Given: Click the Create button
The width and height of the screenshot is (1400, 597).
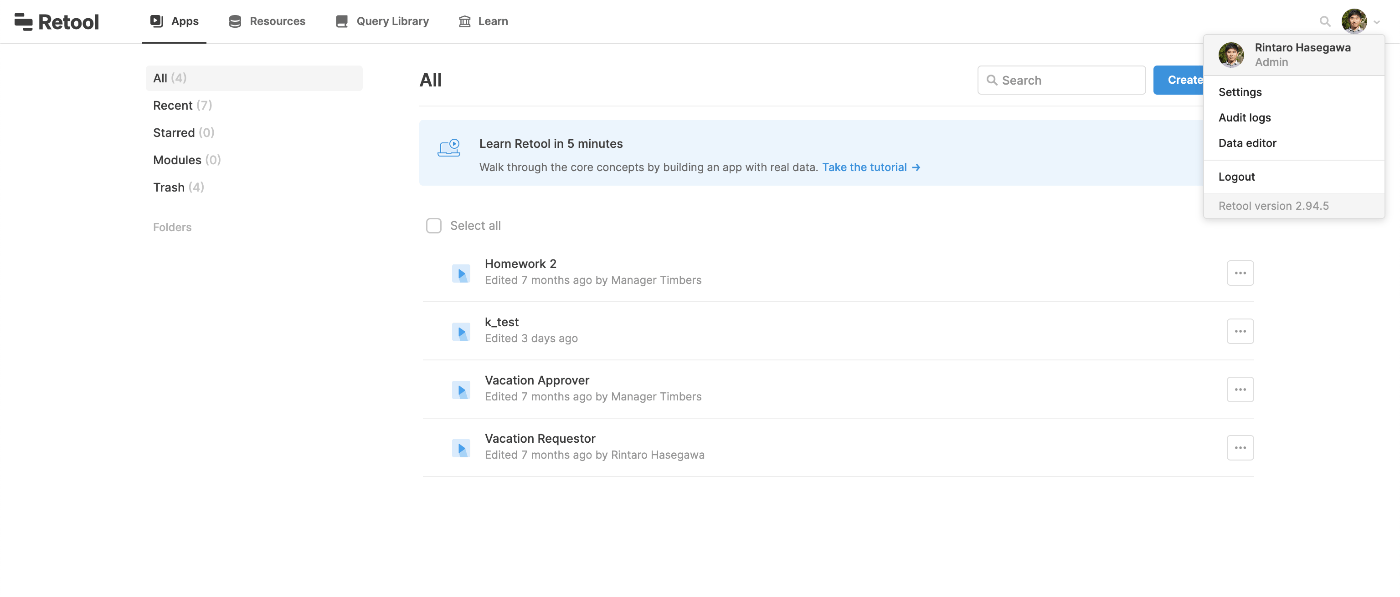Looking at the screenshot, I should (1179, 80).
